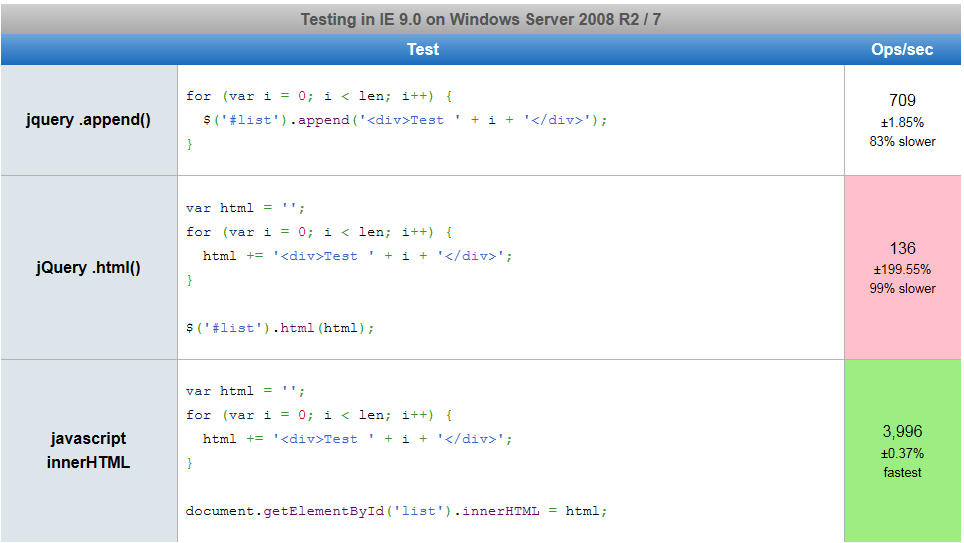Screen dimensions: 964x543
Task: Click the '99% slower' label
Action: [x=903, y=288]
